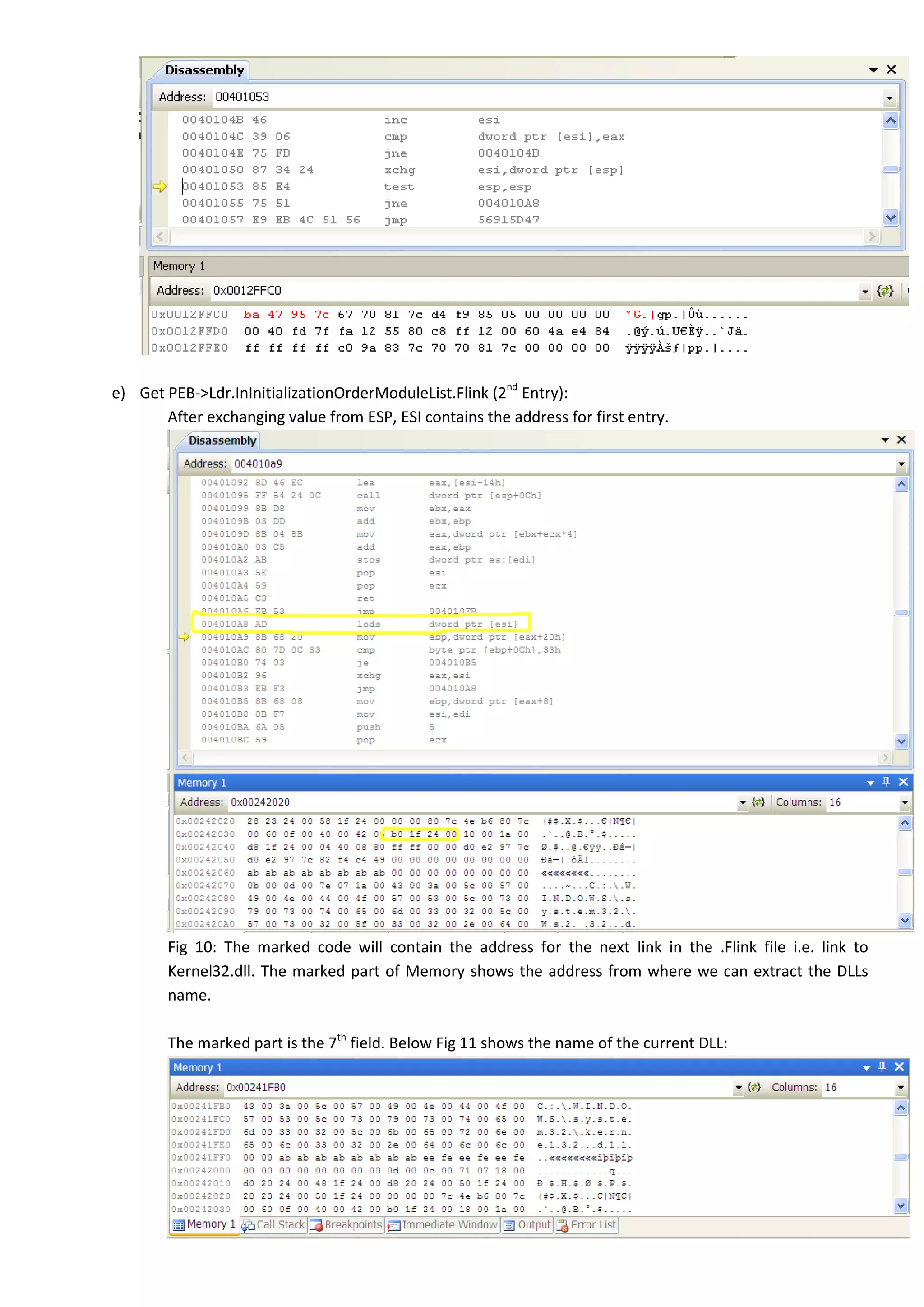Viewport: 924px width, 1307px height.
Task: Open window position menu of Memory 1 0x00242020
Action: pyautogui.click(x=870, y=783)
